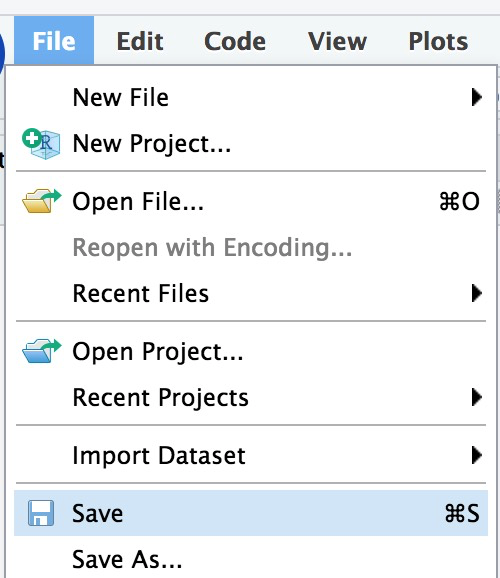Expand the Recent Files submenu arrow

click(x=476, y=293)
